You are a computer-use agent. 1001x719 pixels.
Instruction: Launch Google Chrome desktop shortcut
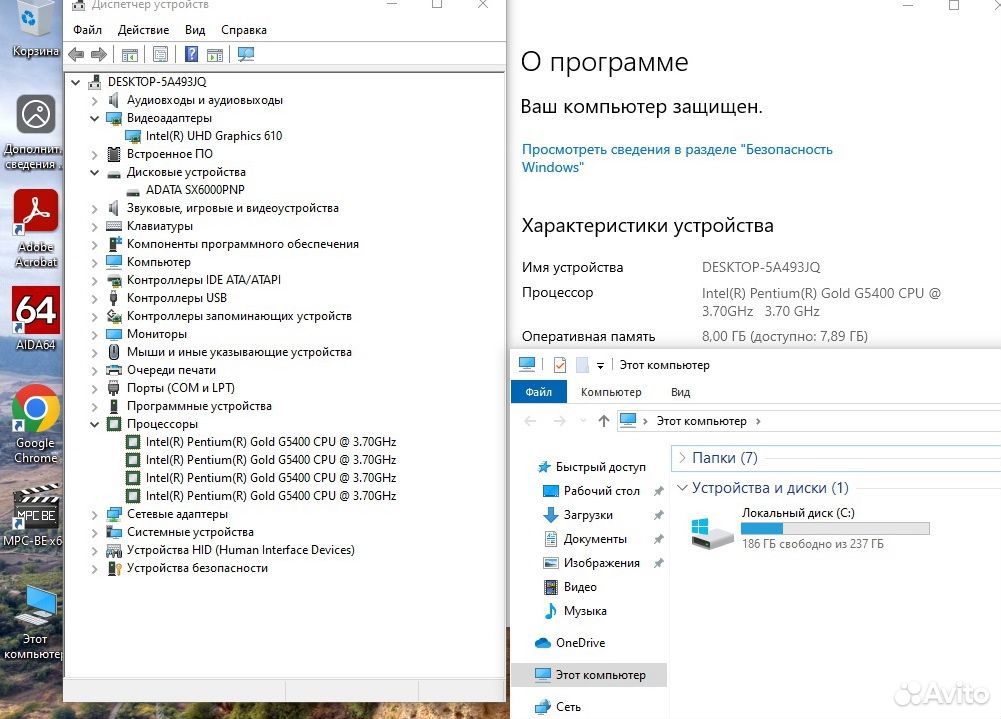tap(35, 424)
